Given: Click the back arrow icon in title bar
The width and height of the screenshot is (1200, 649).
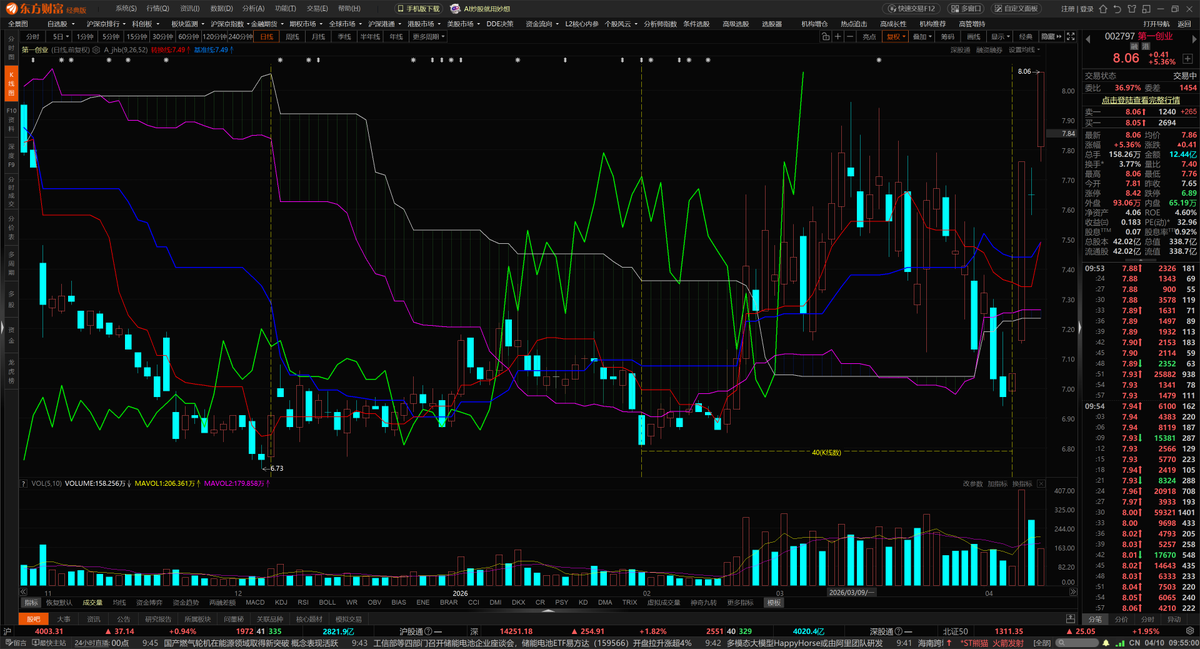Looking at the screenshot, I should click(x=1117, y=9).
